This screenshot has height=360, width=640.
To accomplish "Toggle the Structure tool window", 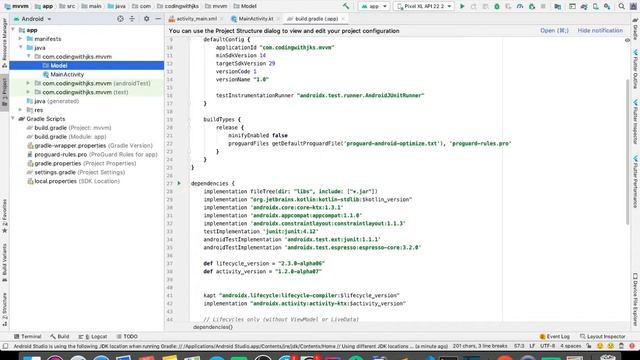I will coord(4,309).
